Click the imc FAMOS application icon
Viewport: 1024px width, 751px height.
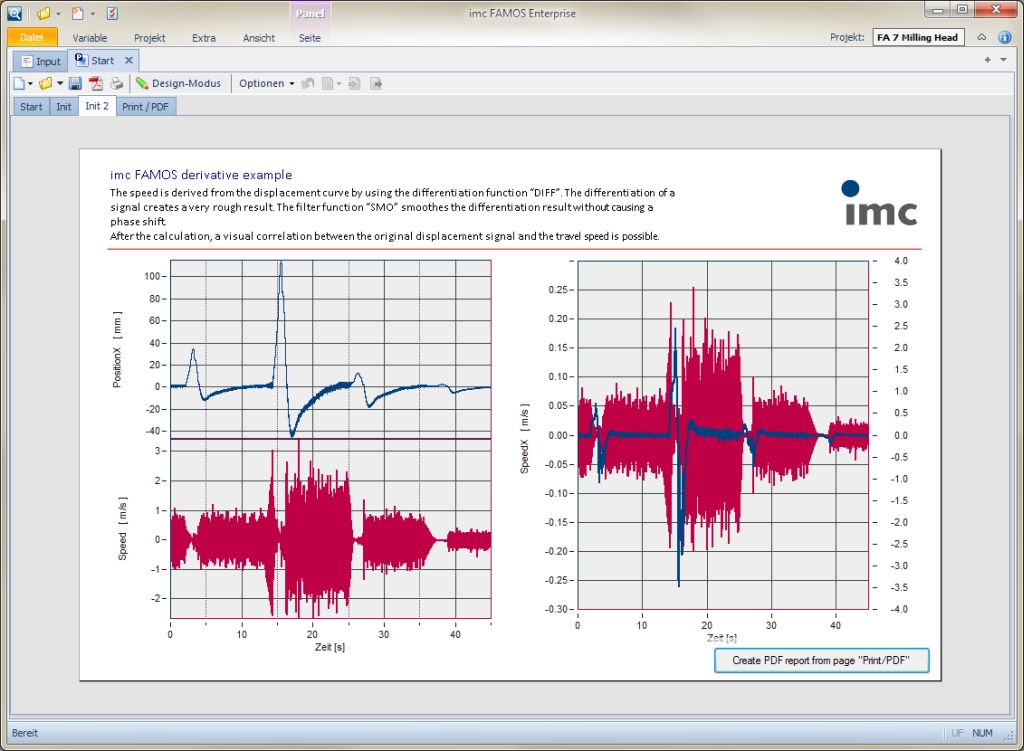(14, 12)
